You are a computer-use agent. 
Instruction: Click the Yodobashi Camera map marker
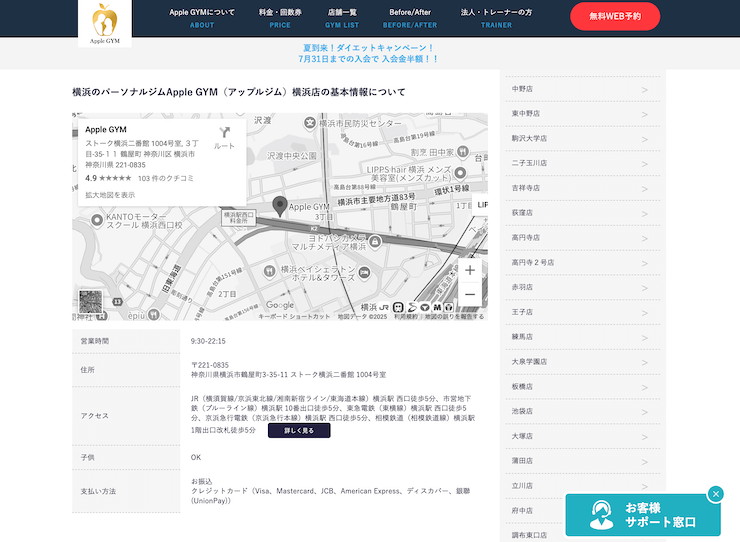click(x=375, y=242)
